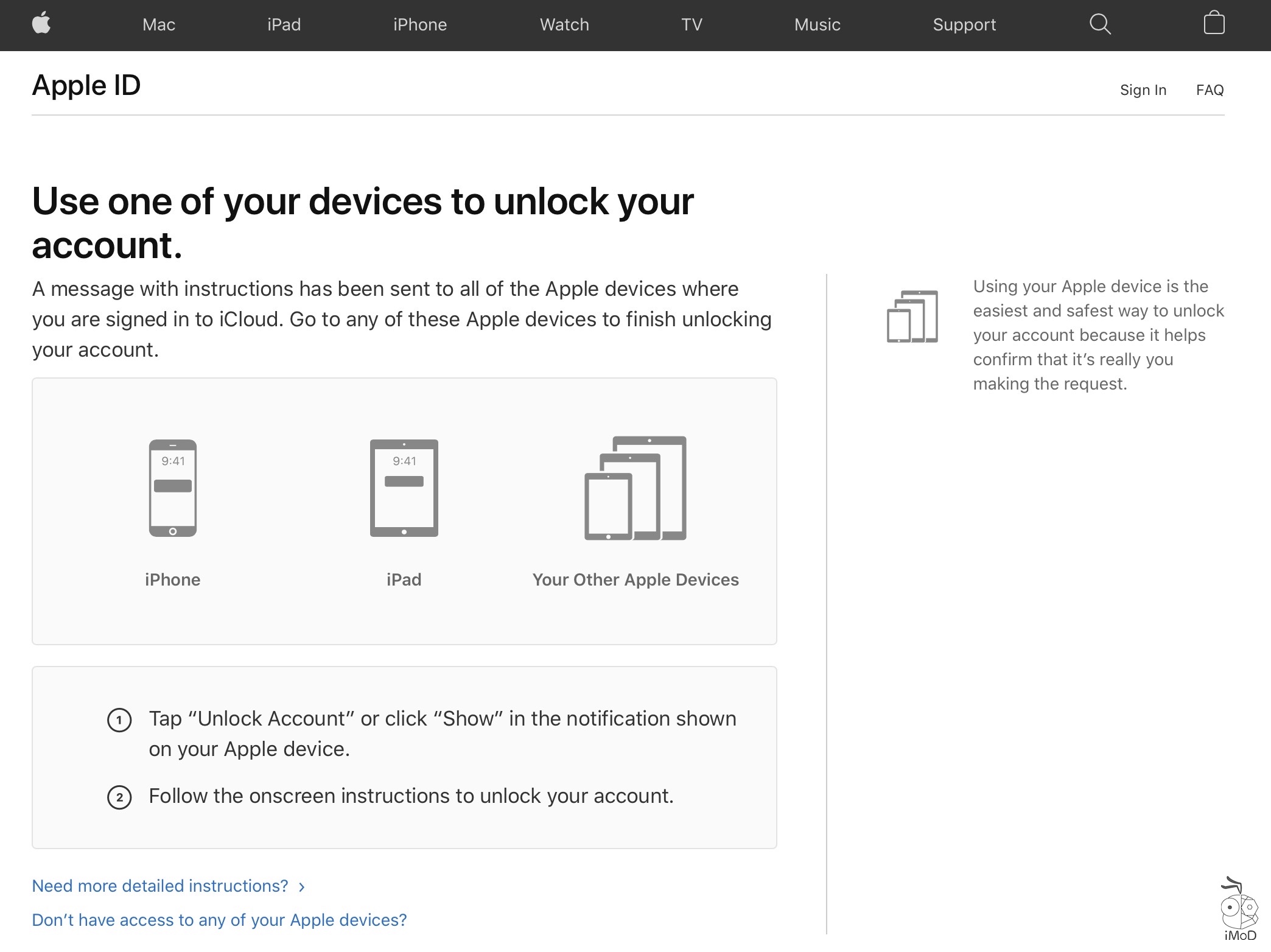The width and height of the screenshot is (1271, 952).
Task: Click Need more detailed instructions link
Action: pos(160,886)
